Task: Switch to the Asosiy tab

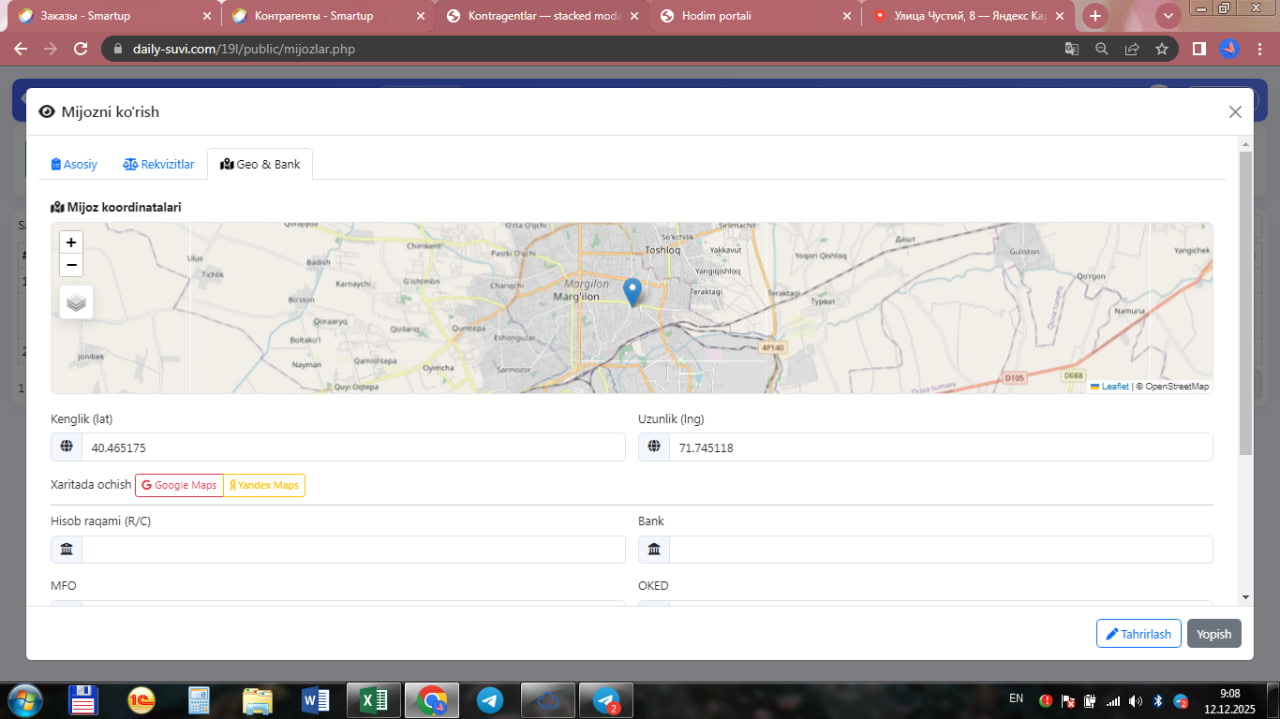Action: pos(74,164)
